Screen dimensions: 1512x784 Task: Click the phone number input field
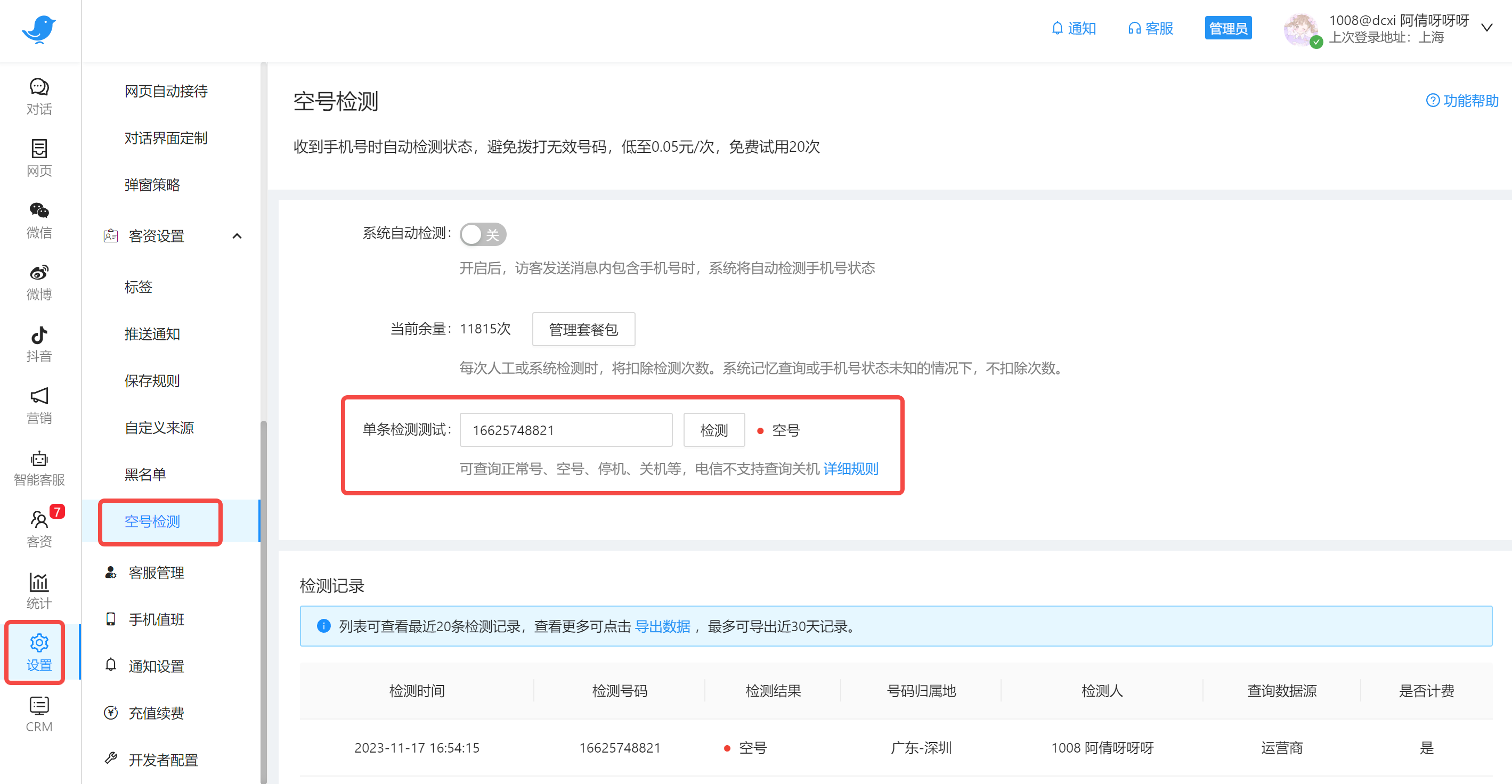tap(565, 430)
